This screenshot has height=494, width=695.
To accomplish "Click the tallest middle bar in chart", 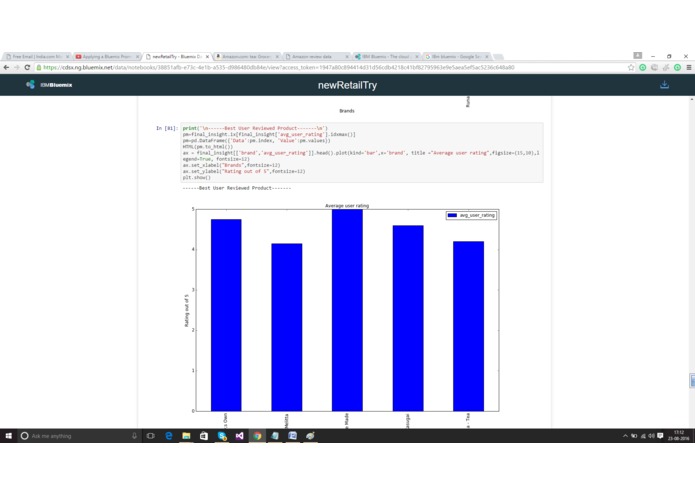I will [347, 310].
